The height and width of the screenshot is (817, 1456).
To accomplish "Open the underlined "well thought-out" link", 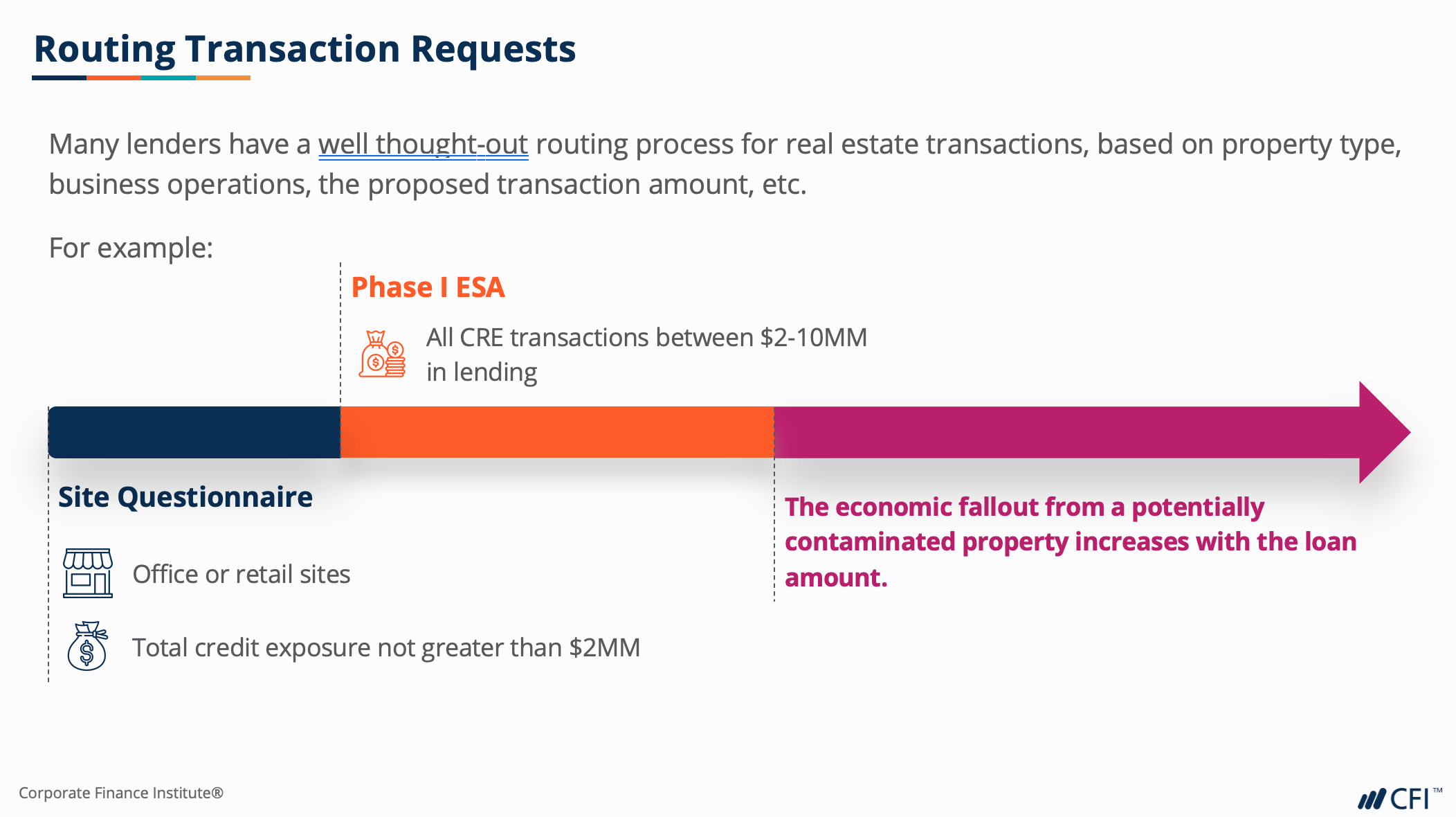I will tap(423, 145).
